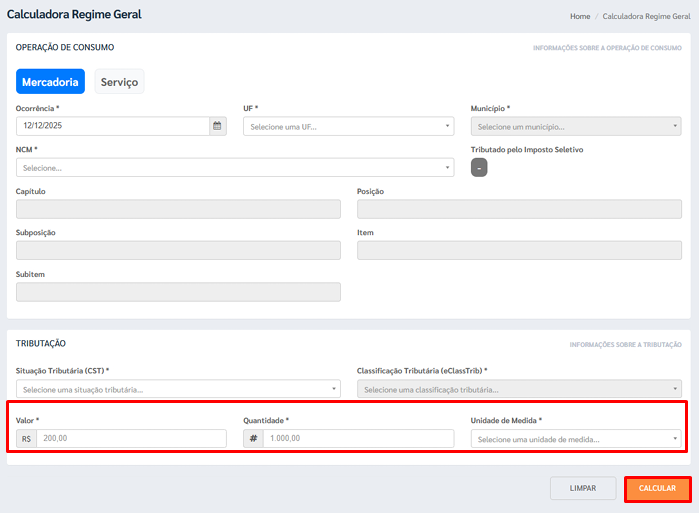Viewport: 699px width, 513px height.
Task: Open the Situação Tributária (CST) dropdown
Action: click(178, 389)
